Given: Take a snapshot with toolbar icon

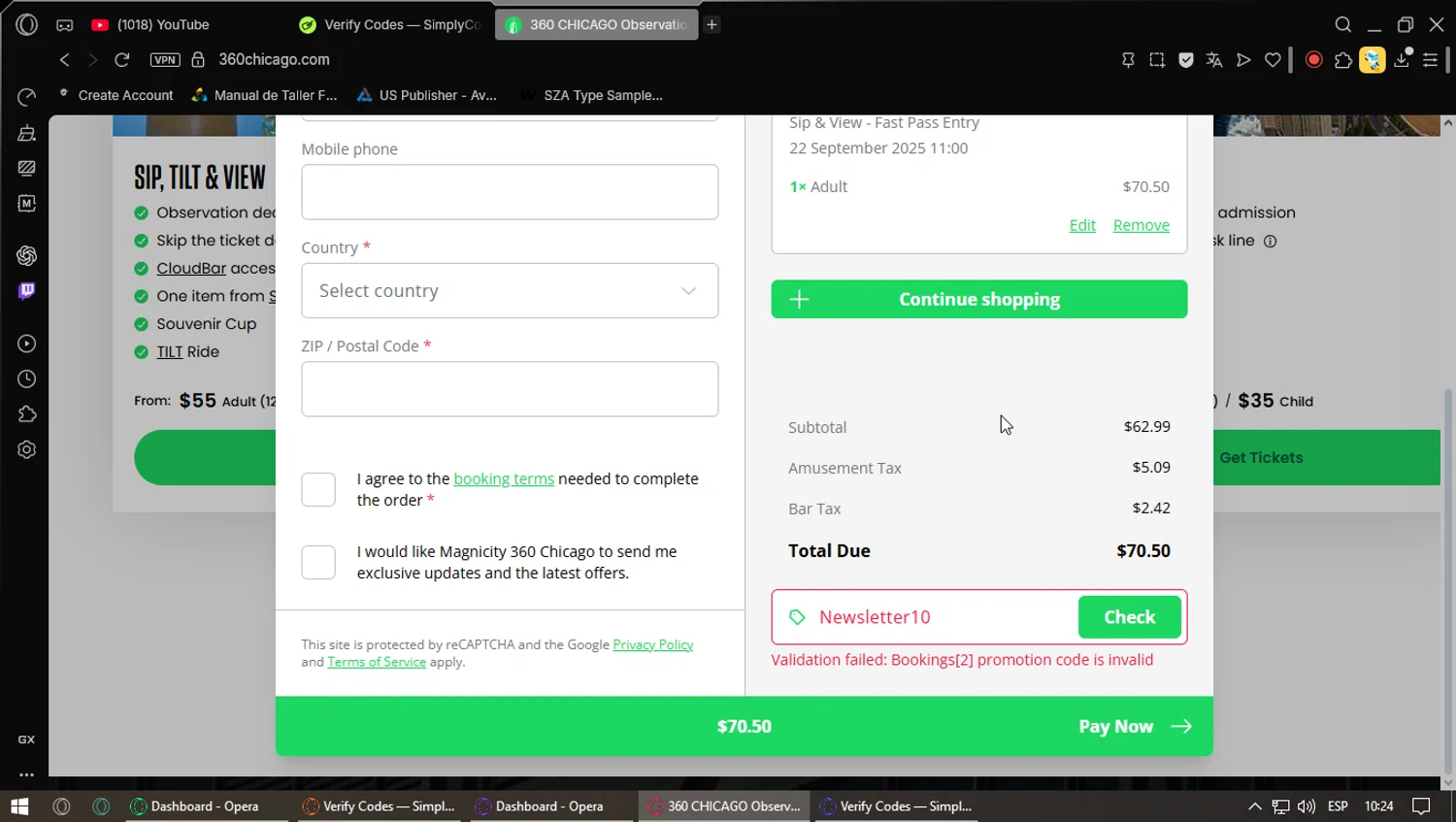Looking at the screenshot, I should click(x=1157, y=60).
